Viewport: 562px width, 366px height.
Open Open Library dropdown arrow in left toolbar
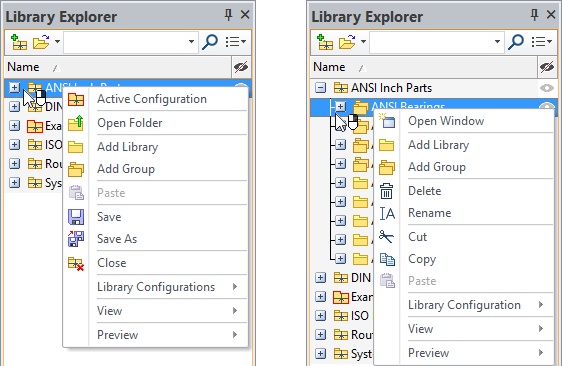[57, 42]
